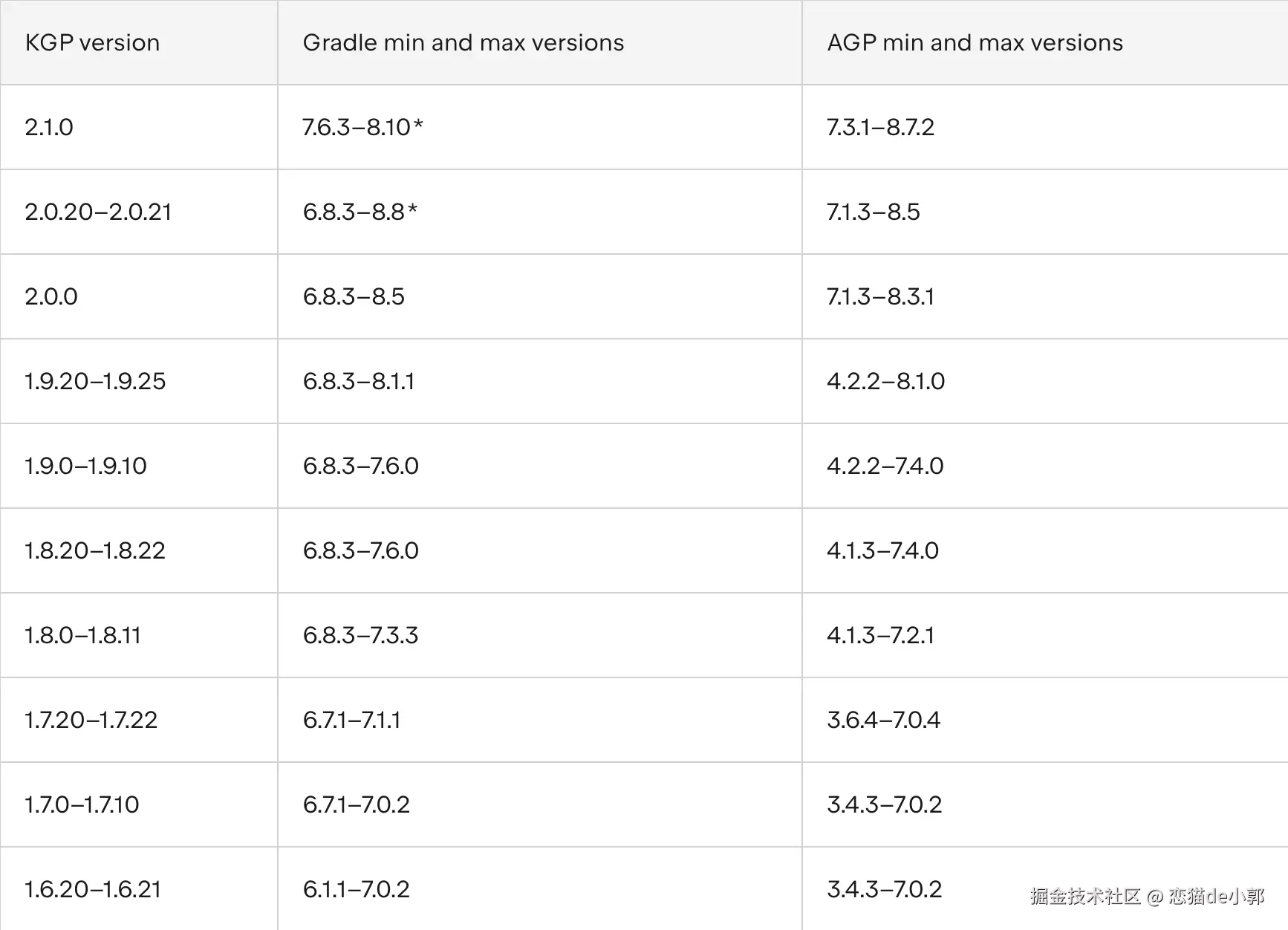Click the "Gradle min and max versions" header
1288x930 pixels.
[x=463, y=43]
